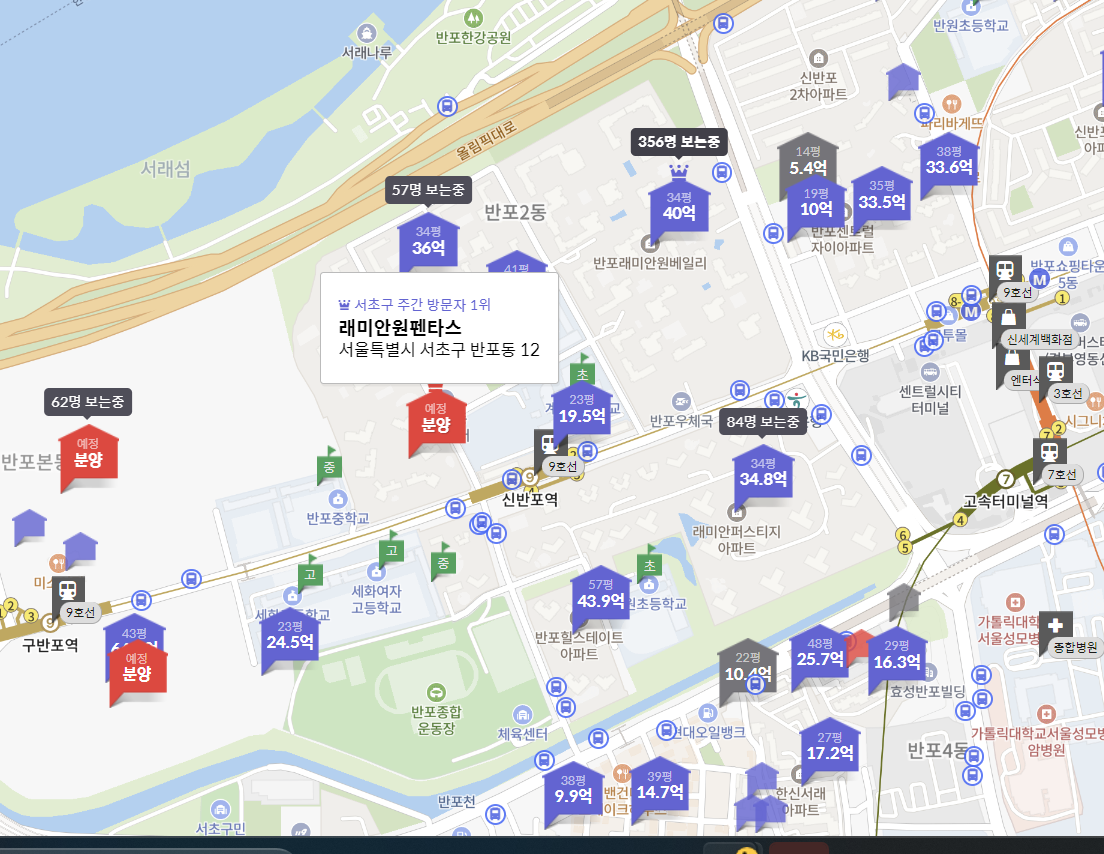Click the 23평 19.5억 price marker
Screen dimensions: 1104x854
tap(582, 410)
